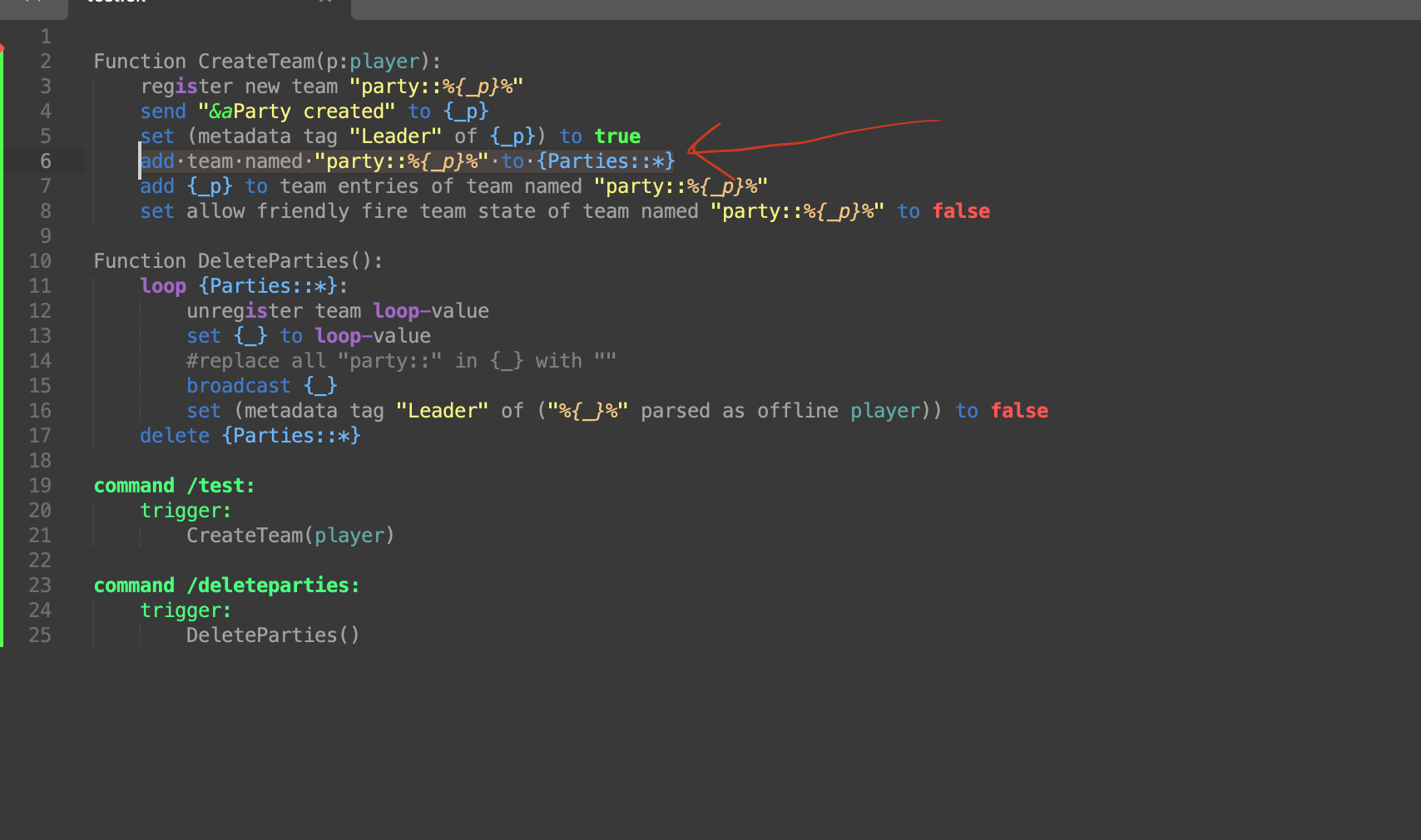Image resolution: width=1421 pixels, height=840 pixels.
Task: Click the keyword true on line 5
Action: tap(617, 136)
